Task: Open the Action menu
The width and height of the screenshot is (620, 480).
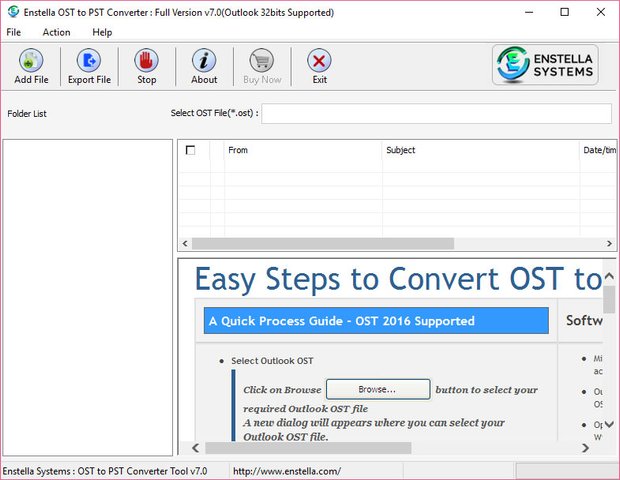Action: [x=56, y=32]
